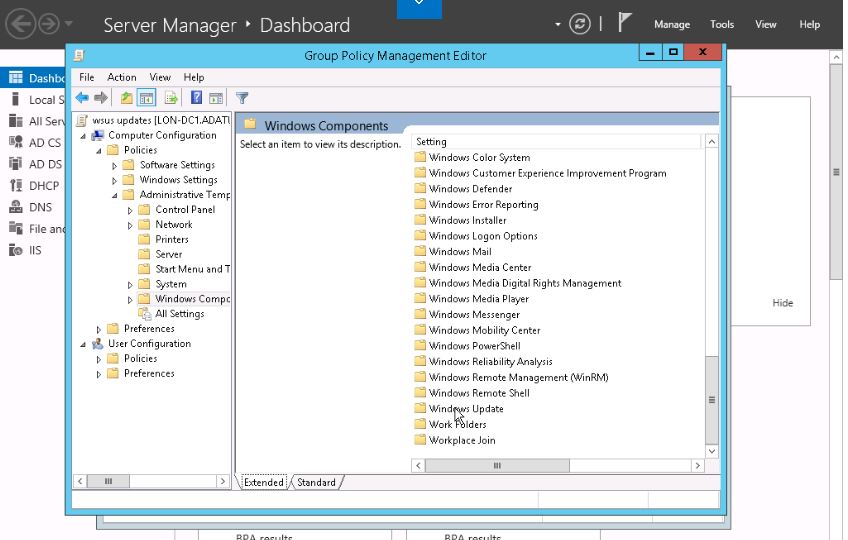Click the Hide link

click(782, 303)
